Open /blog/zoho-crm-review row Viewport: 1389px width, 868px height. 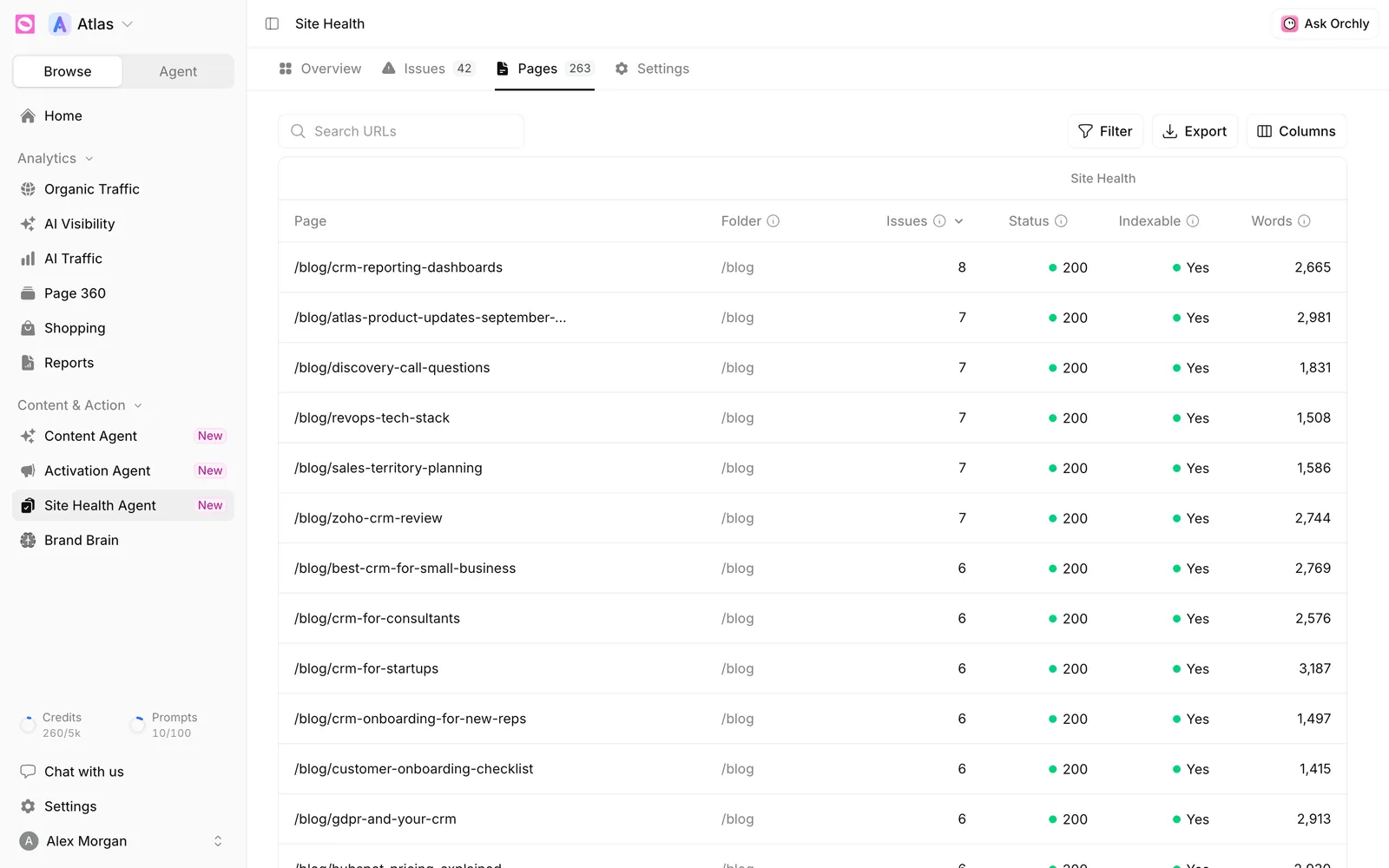pyautogui.click(x=813, y=518)
